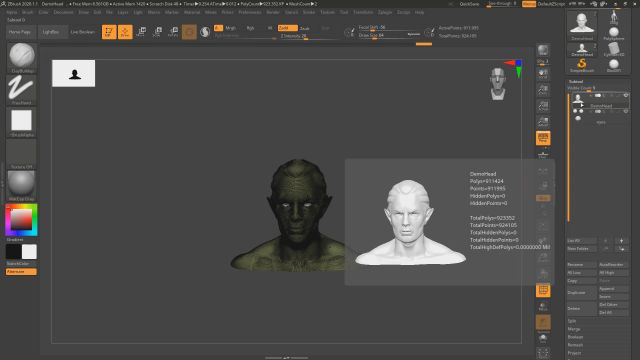Click the Scroll canvas icon
The image size is (640, 360).
click(543, 74)
